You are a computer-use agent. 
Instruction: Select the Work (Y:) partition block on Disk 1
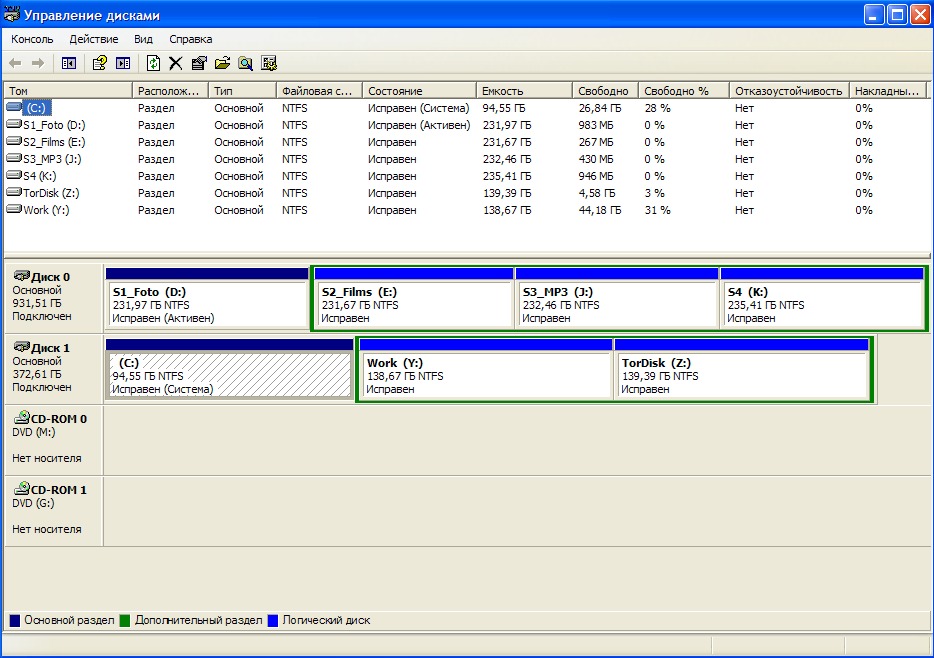point(485,375)
